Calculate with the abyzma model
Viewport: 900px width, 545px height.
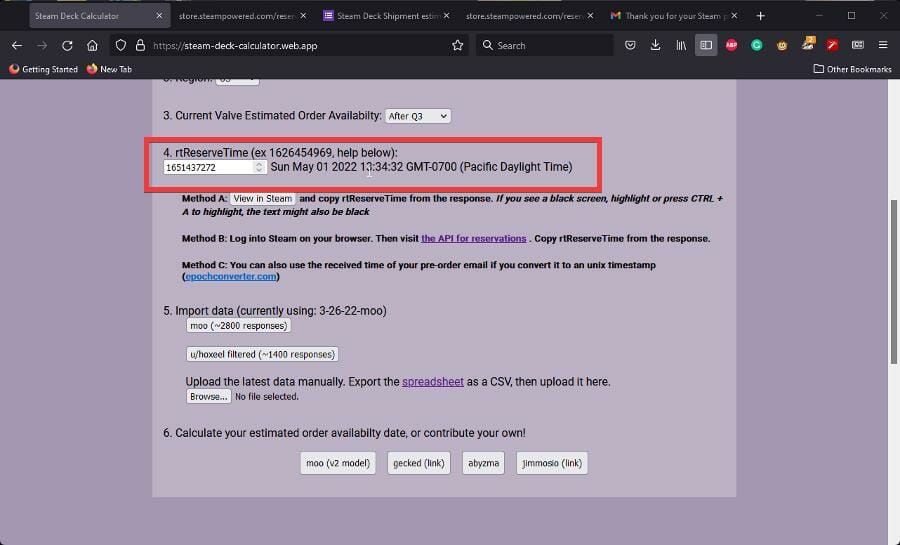click(483, 463)
